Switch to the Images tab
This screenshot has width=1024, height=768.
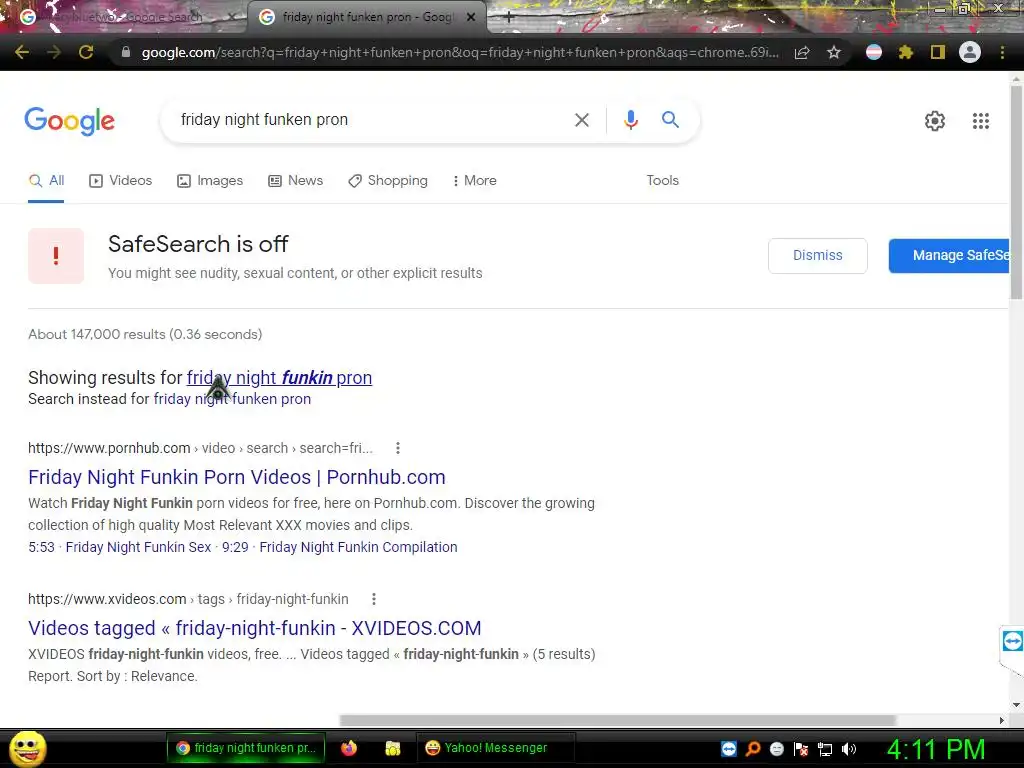(x=210, y=181)
